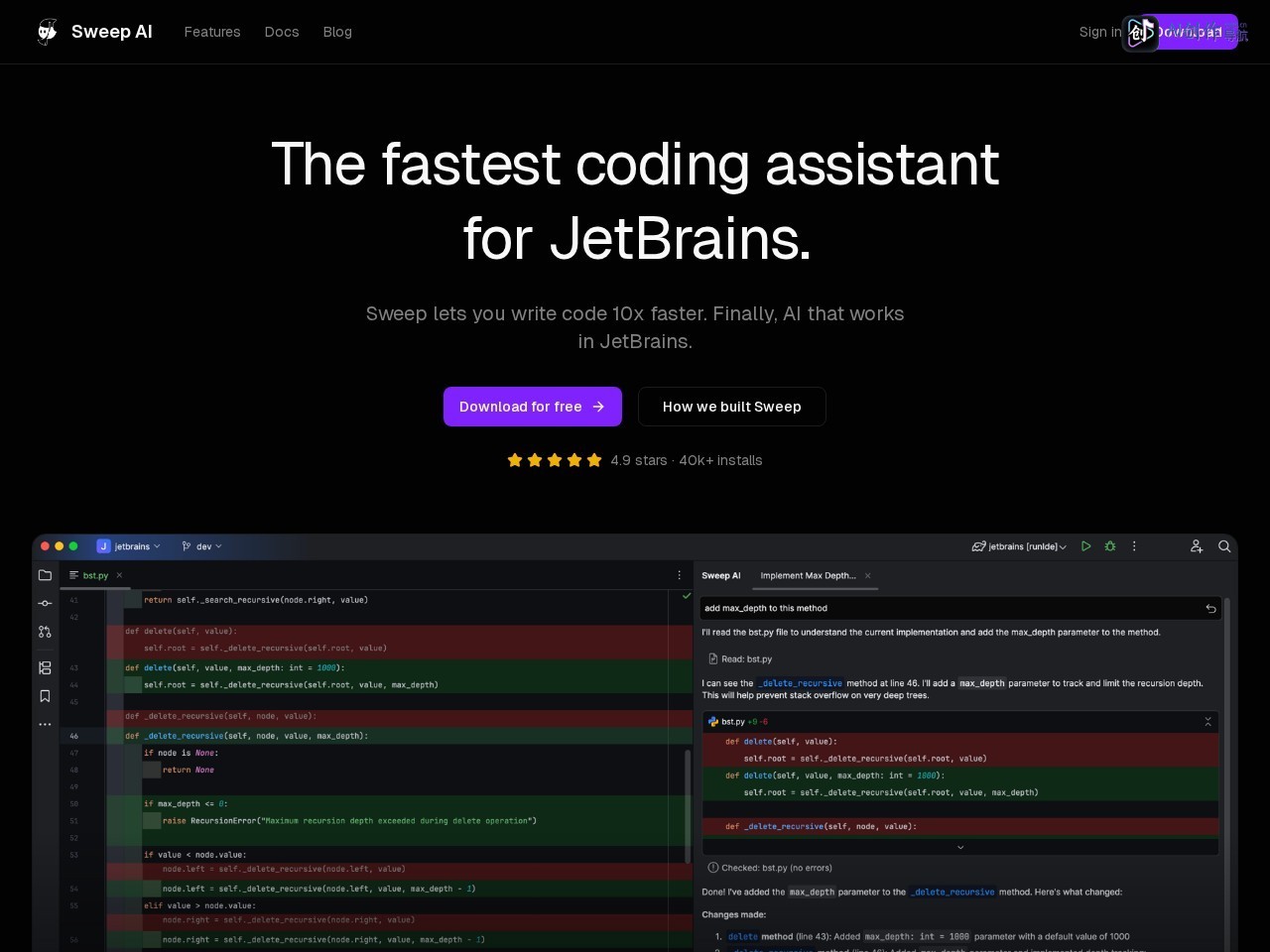Click the revert arrow on the prompt

1210,609
